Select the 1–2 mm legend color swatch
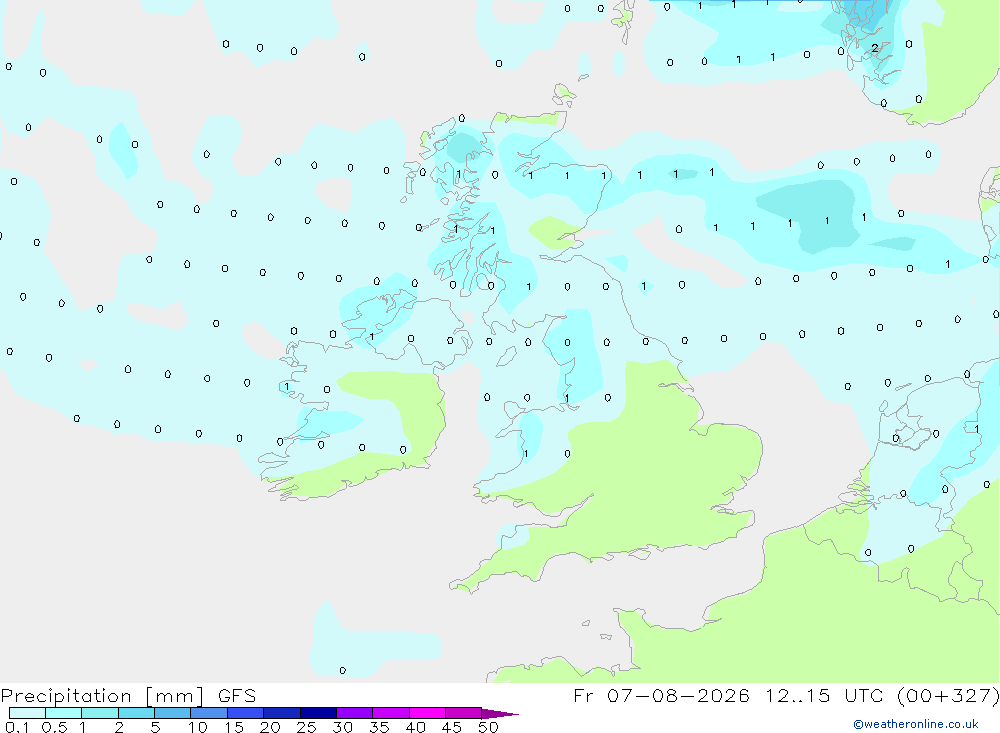This screenshot has height=733, width=1000. (x=100, y=713)
